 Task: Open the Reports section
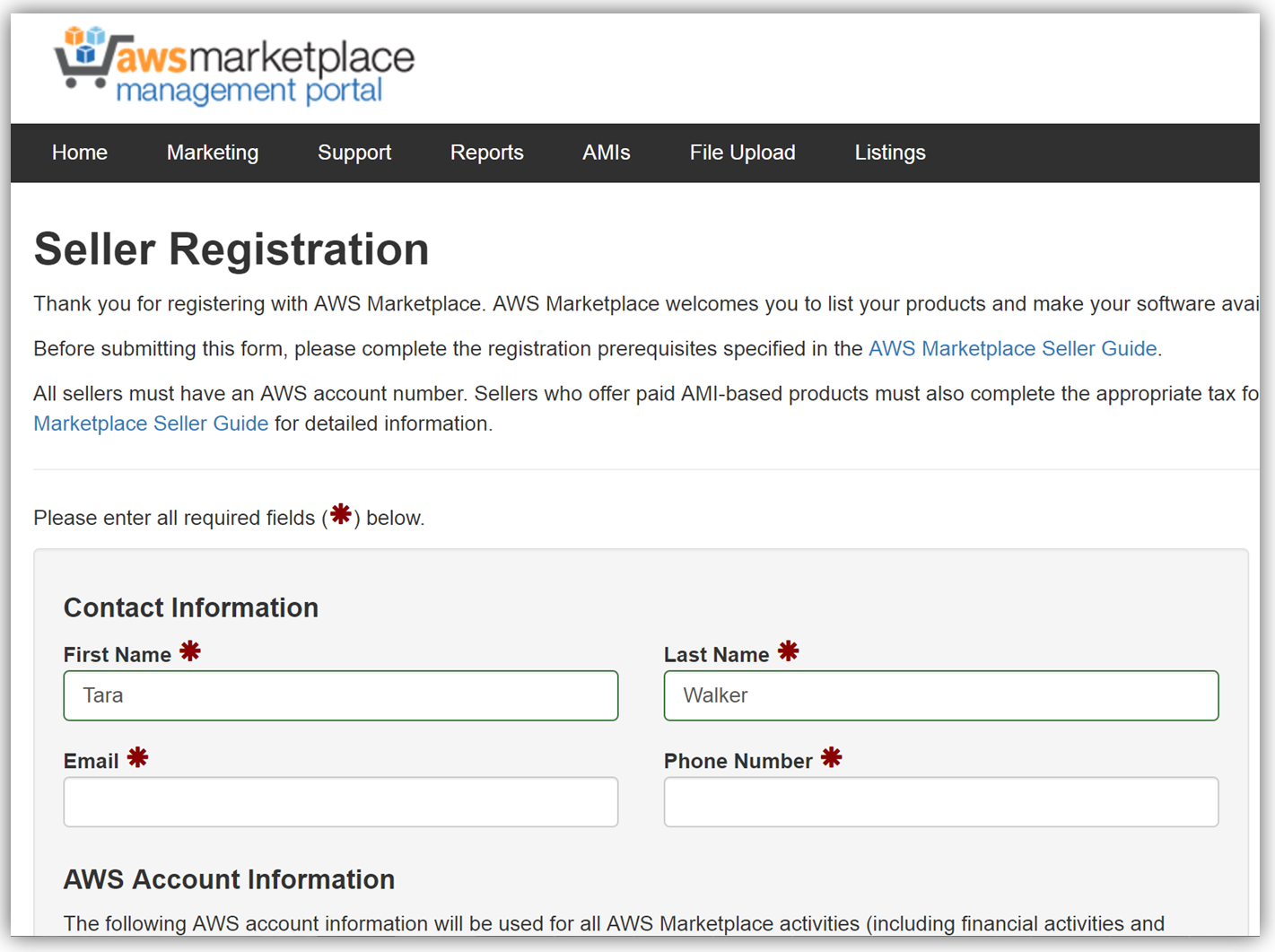tap(486, 153)
